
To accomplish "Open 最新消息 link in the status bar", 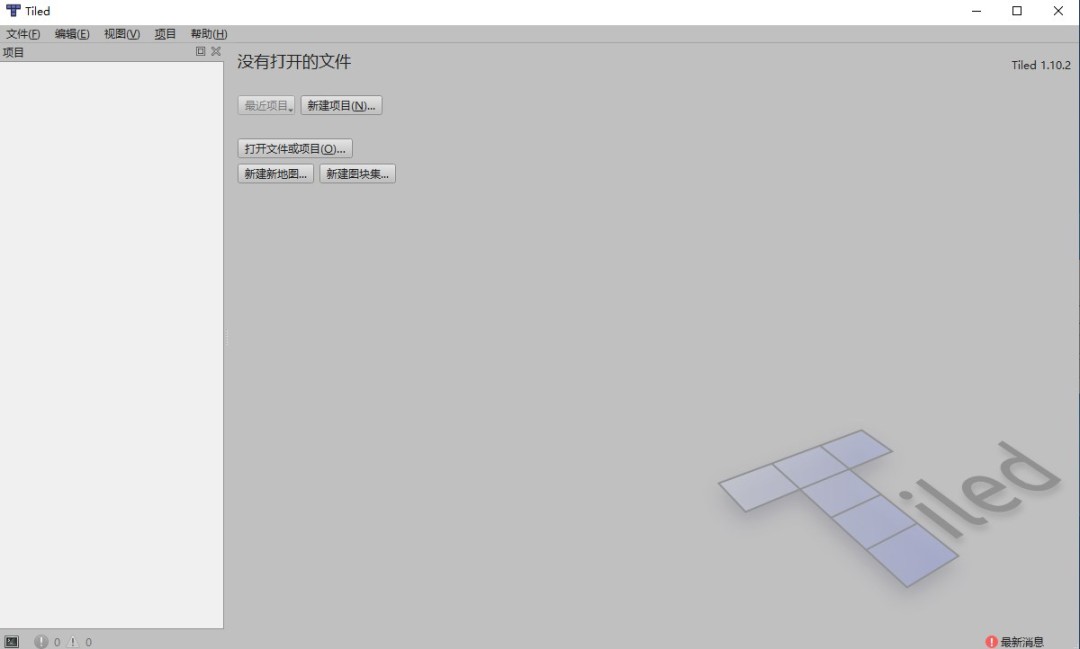I will [x=1022, y=641].
